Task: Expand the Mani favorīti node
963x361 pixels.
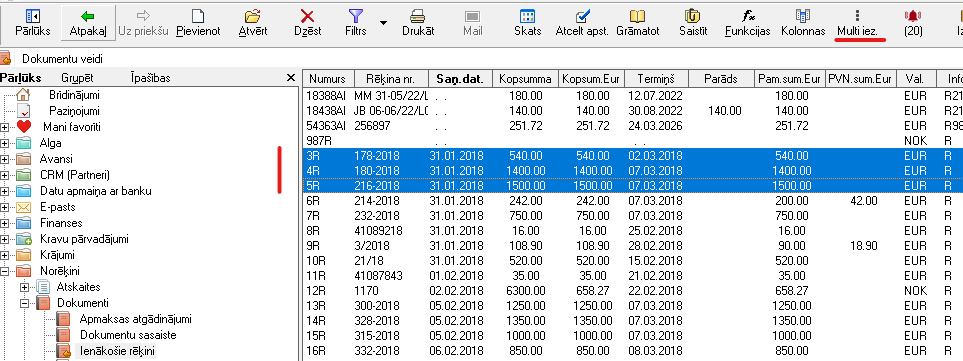Action: pos(5,127)
